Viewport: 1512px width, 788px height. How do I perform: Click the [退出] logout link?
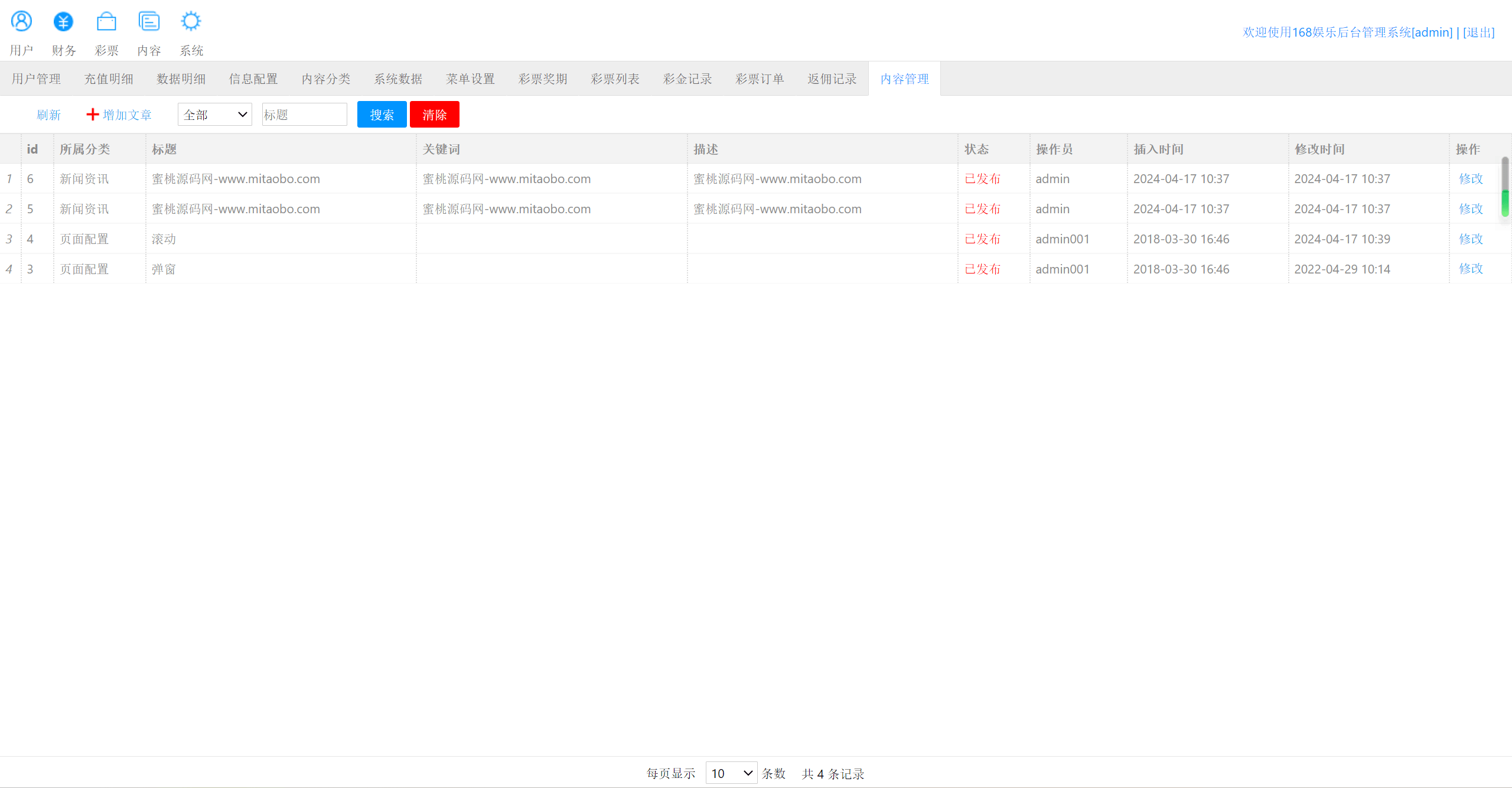click(x=1478, y=32)
